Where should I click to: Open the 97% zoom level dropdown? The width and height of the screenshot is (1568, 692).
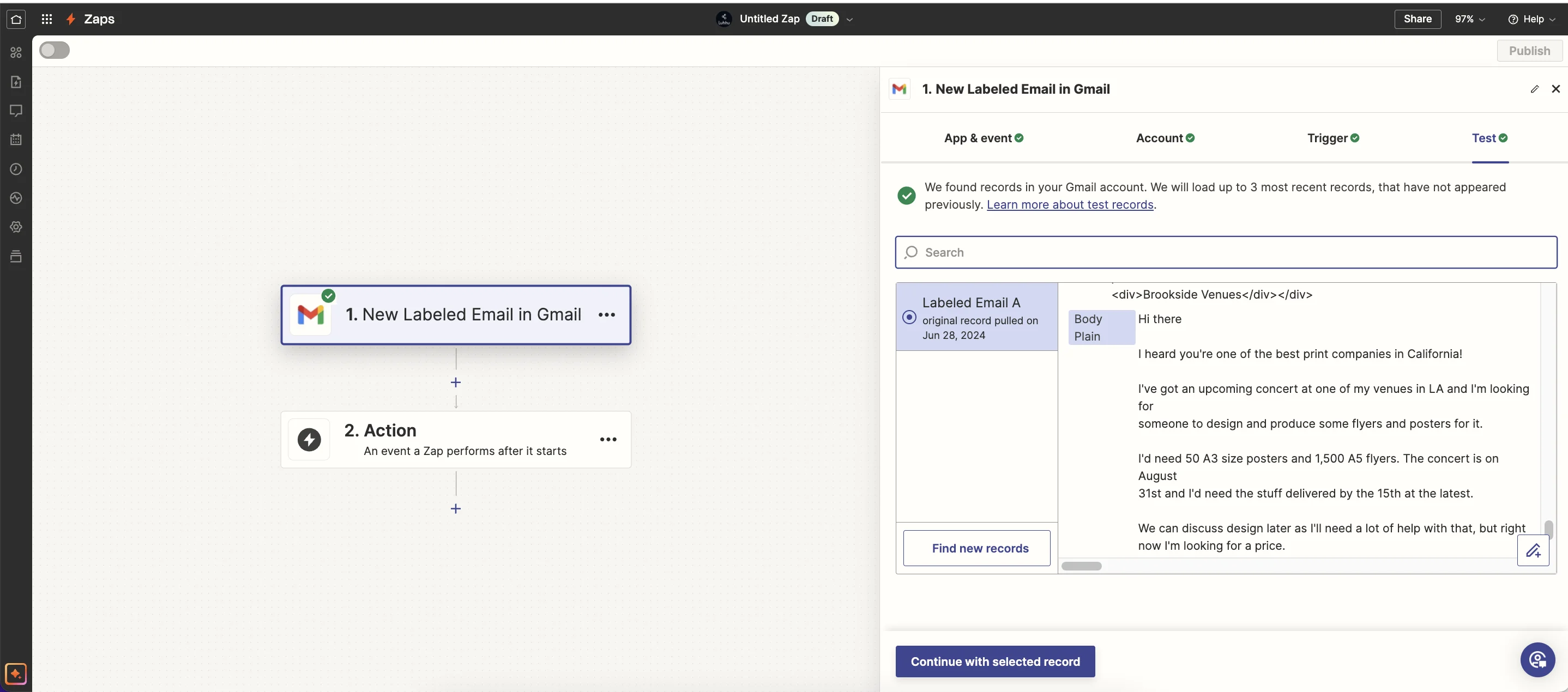click(1469, 20)
